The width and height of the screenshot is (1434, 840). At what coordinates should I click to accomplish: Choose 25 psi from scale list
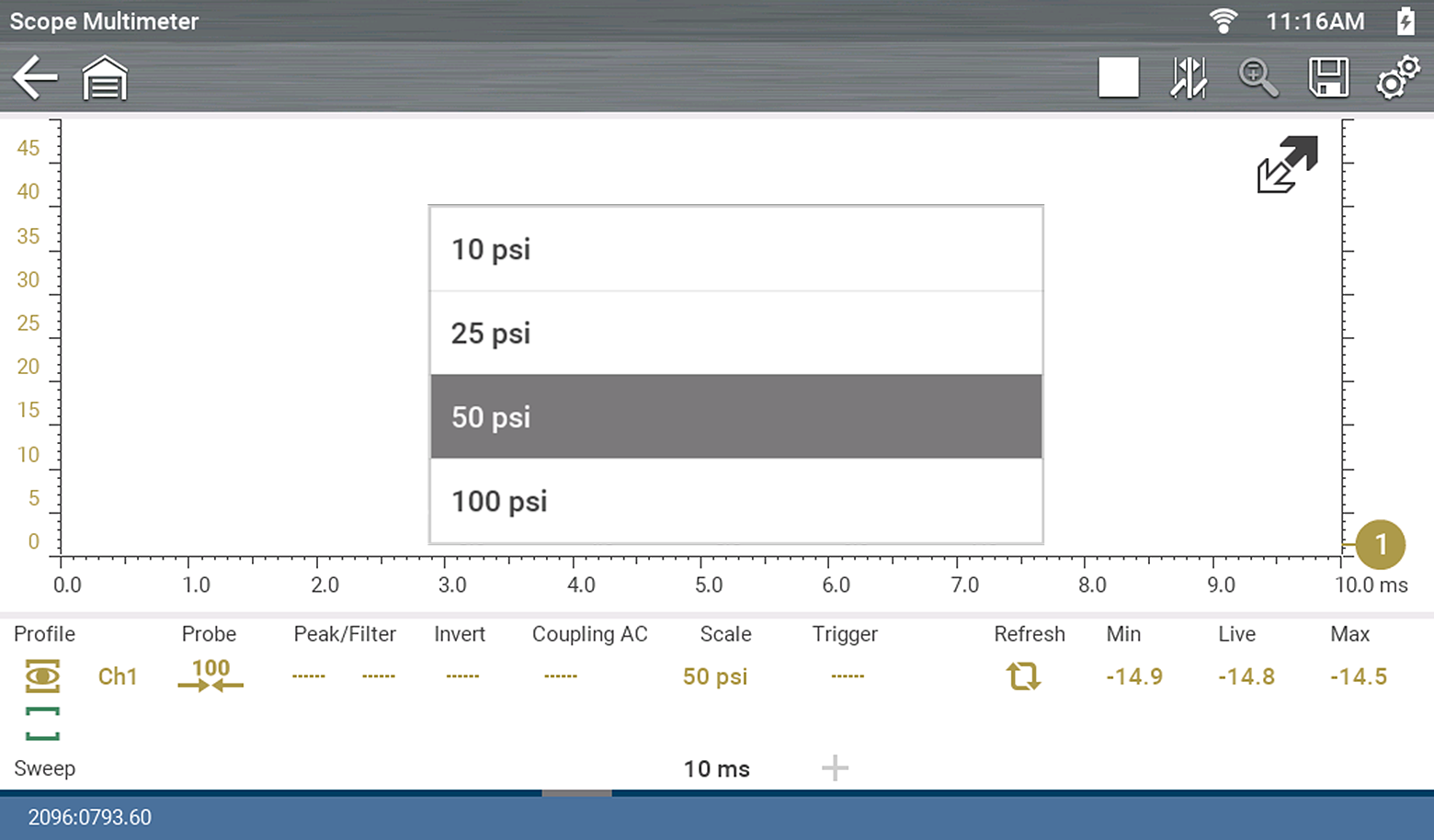pyautogui.click(x=735, y=333)
